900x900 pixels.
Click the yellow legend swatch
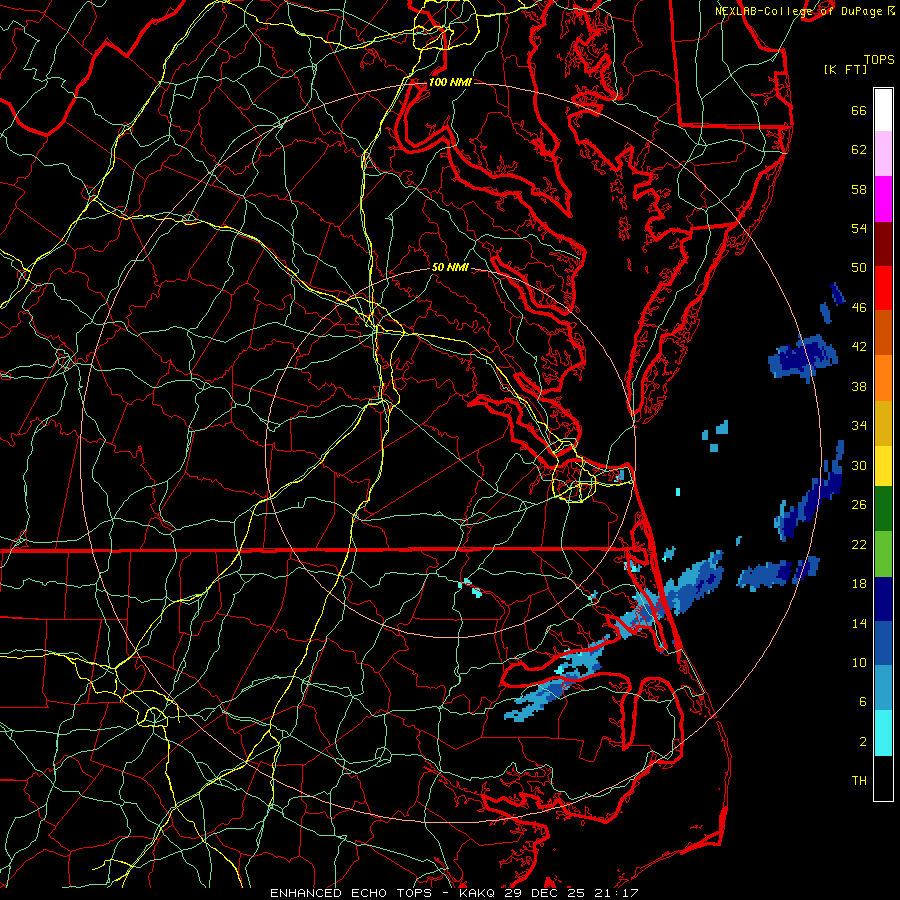(883, 465)
